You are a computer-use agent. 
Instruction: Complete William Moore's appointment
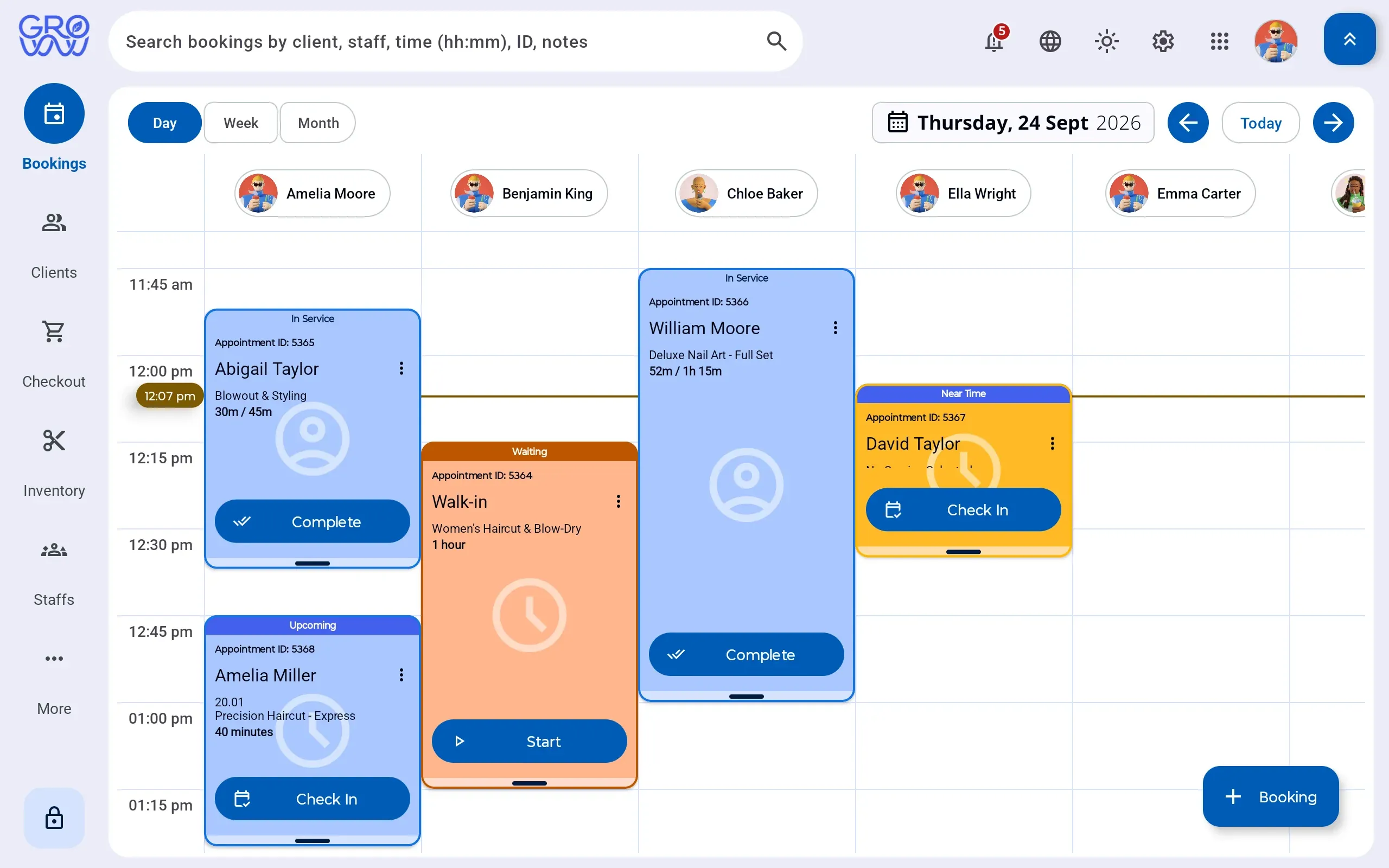click(x=746, y=654)
